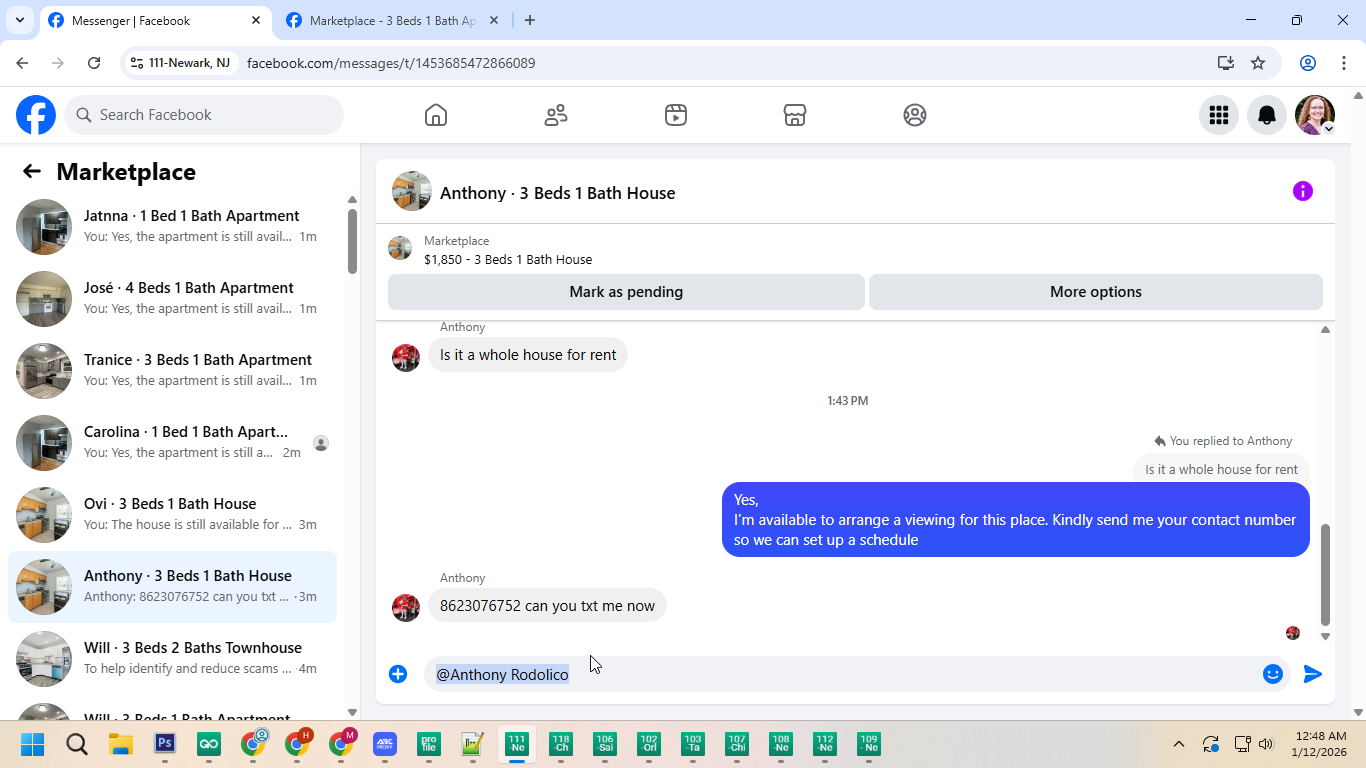Click Anthony's avatar beside the phone number message
1366x768 pixels.
coord(406,608)
